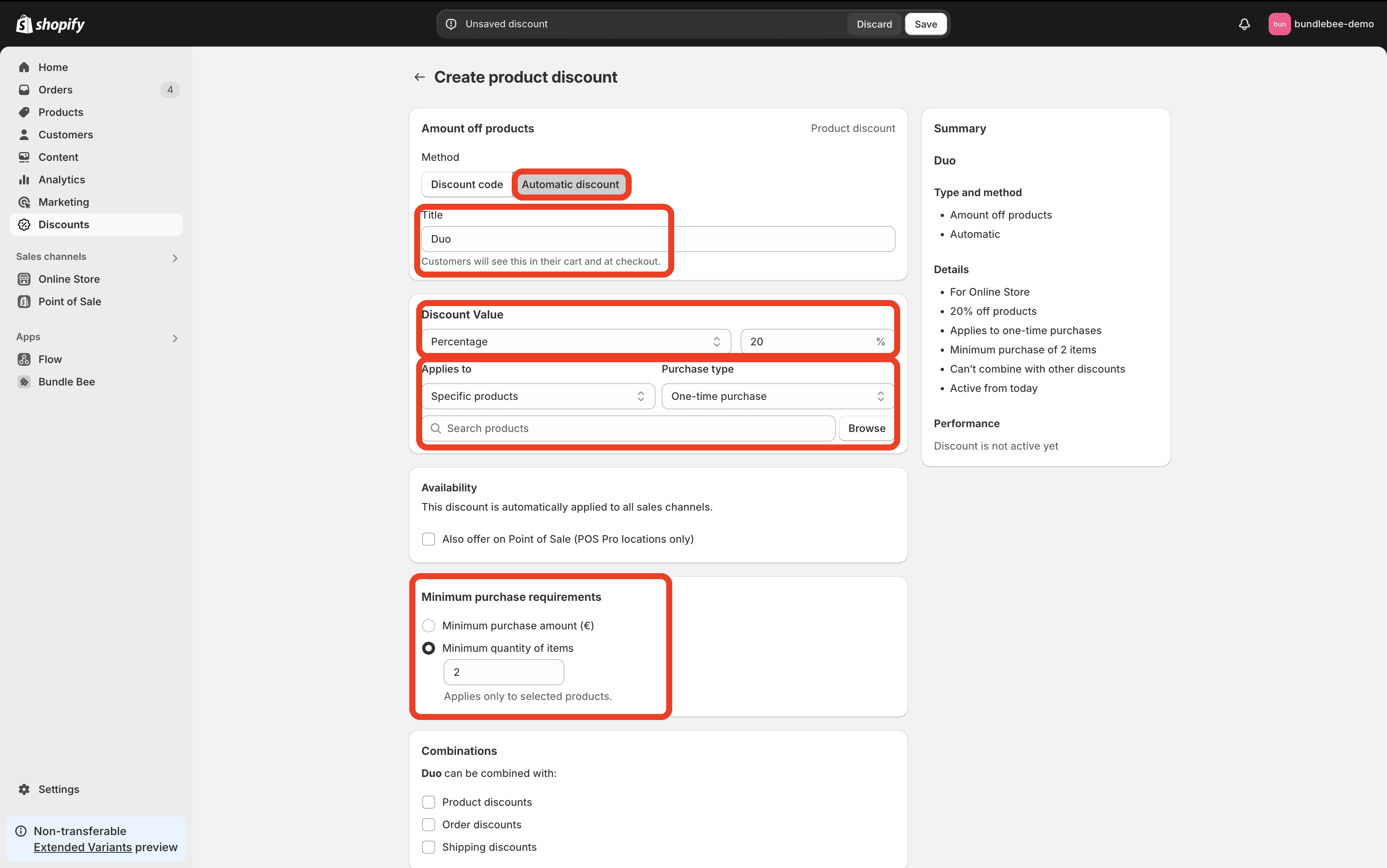The width and height of the screenshot is (1387, 868).
Task: Click the Browse products button
Action: 866,428
